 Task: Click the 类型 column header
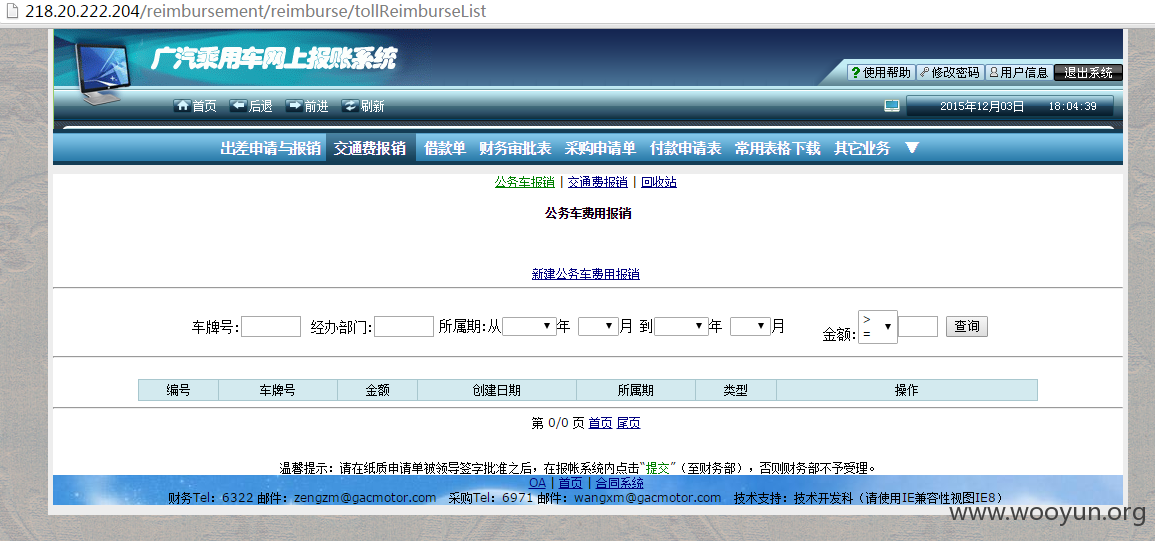point(736,391)
